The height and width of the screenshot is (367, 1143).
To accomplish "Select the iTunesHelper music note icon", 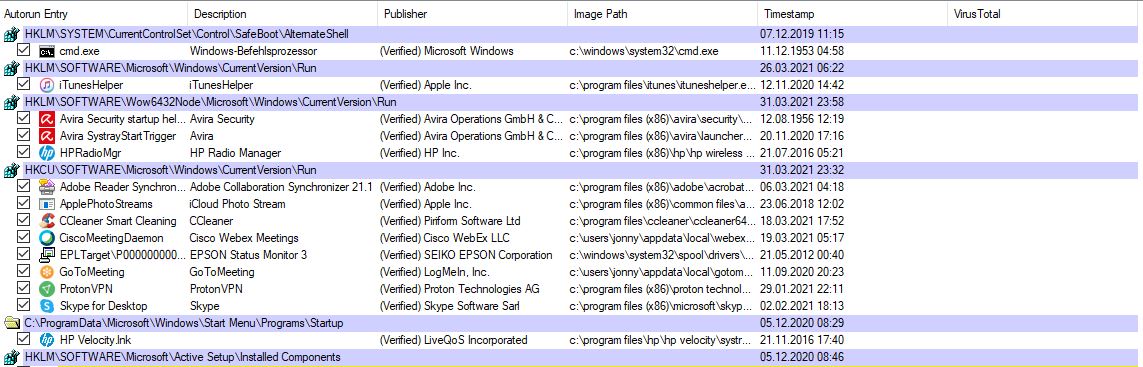I will pos(47,85).
